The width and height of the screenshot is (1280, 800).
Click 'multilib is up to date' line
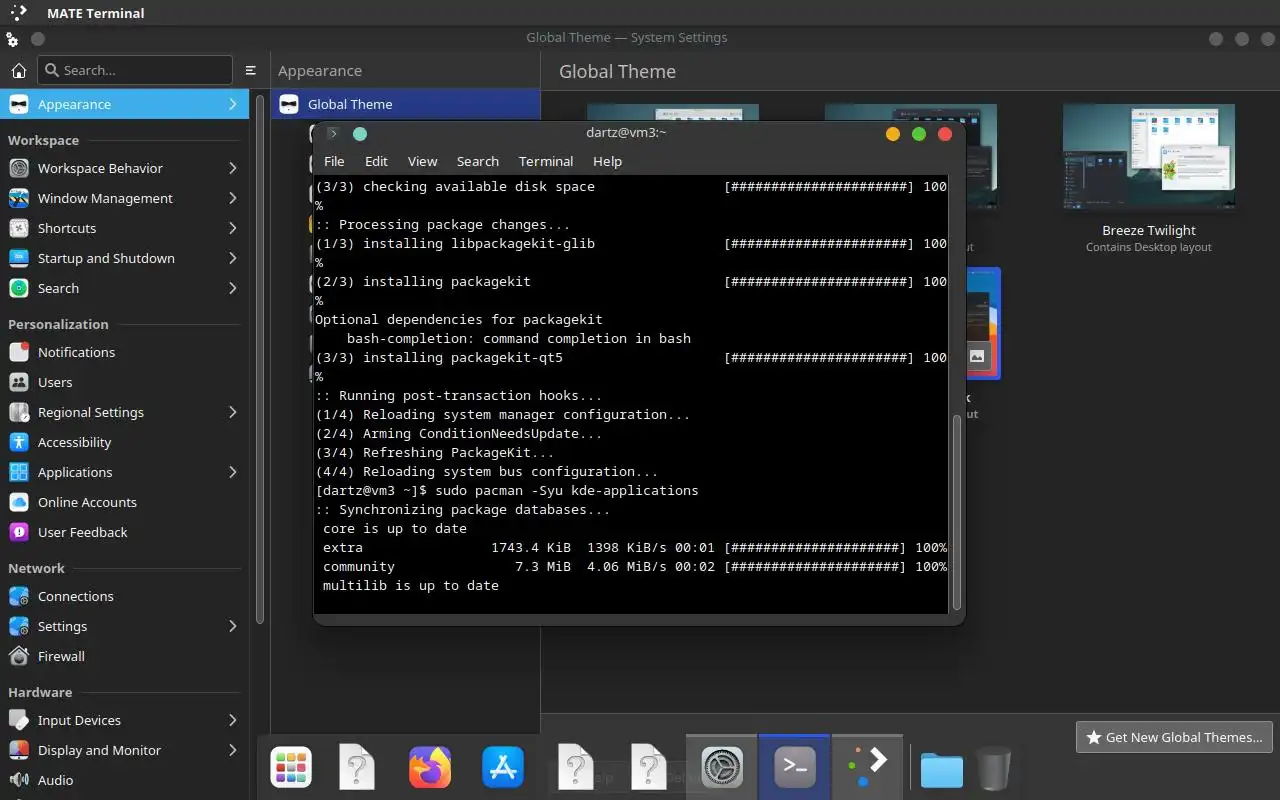[411, 585]
